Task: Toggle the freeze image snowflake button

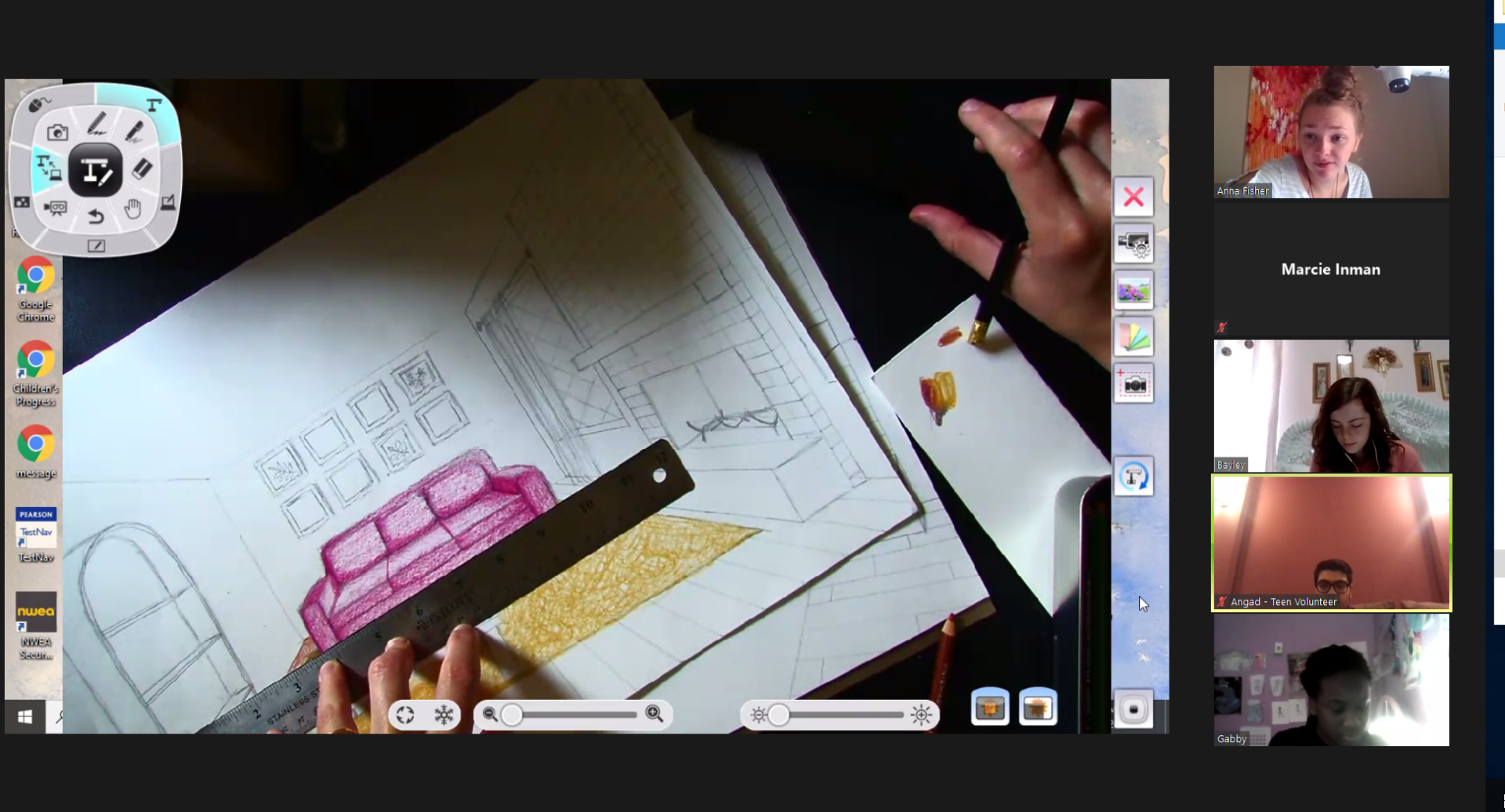Action: click(x=444, y=715)
